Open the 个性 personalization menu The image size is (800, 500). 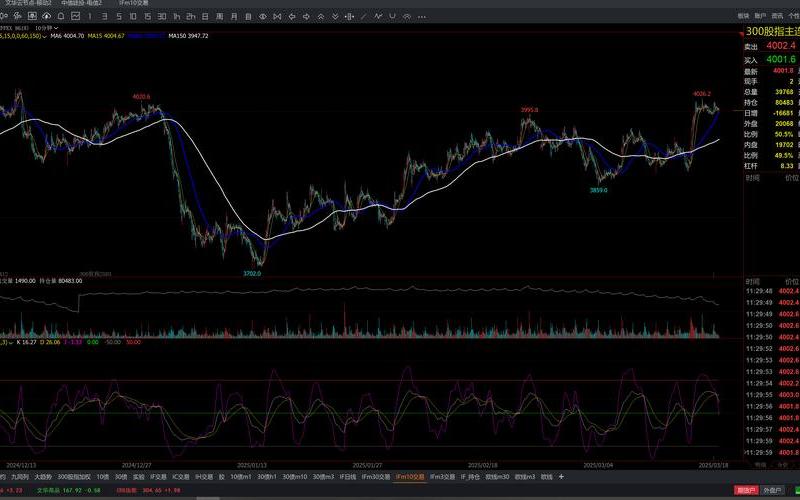[794, 16]
